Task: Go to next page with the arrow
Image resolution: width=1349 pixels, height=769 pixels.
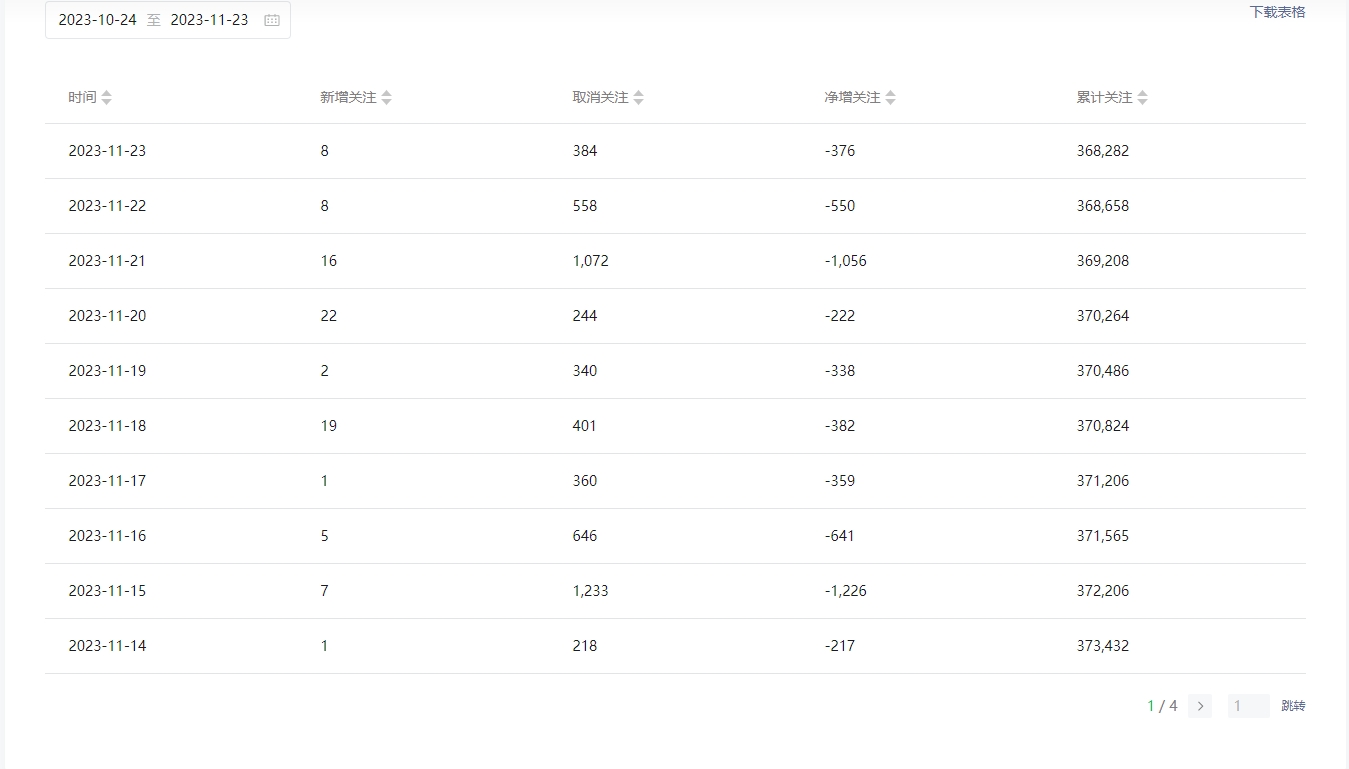Action: click(x=1200, y=706)
